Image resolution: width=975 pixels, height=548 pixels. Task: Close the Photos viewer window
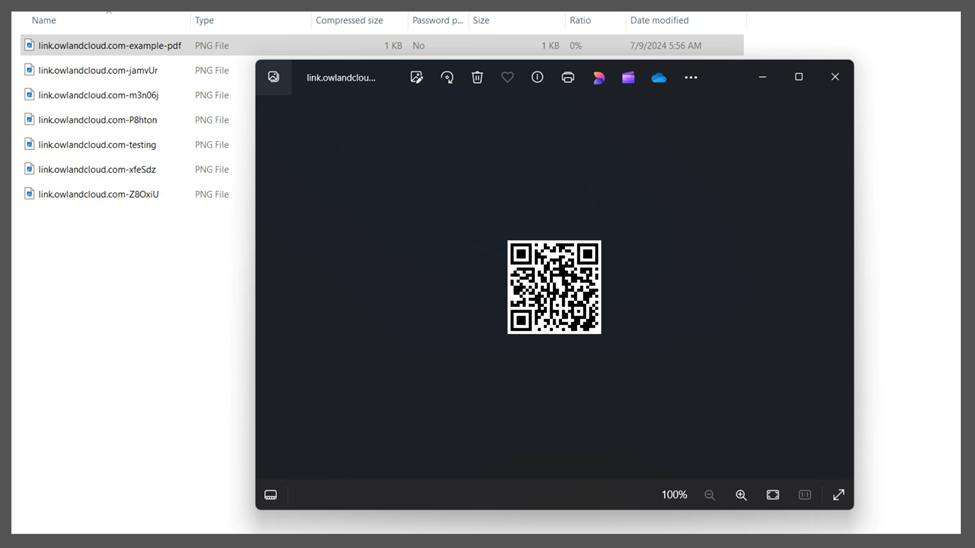[x=835, y=77]
